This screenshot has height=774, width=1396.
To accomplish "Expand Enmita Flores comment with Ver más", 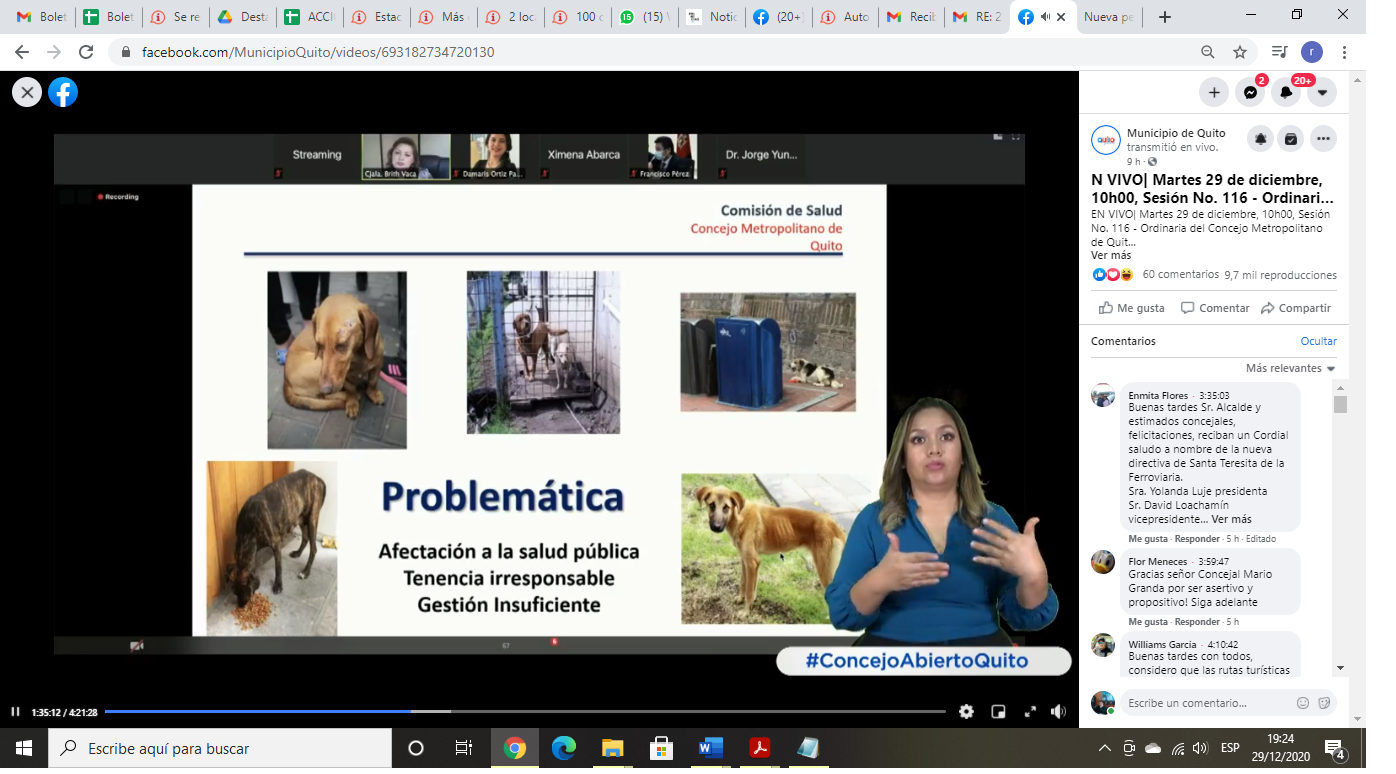I will (x=1231, y=519).
